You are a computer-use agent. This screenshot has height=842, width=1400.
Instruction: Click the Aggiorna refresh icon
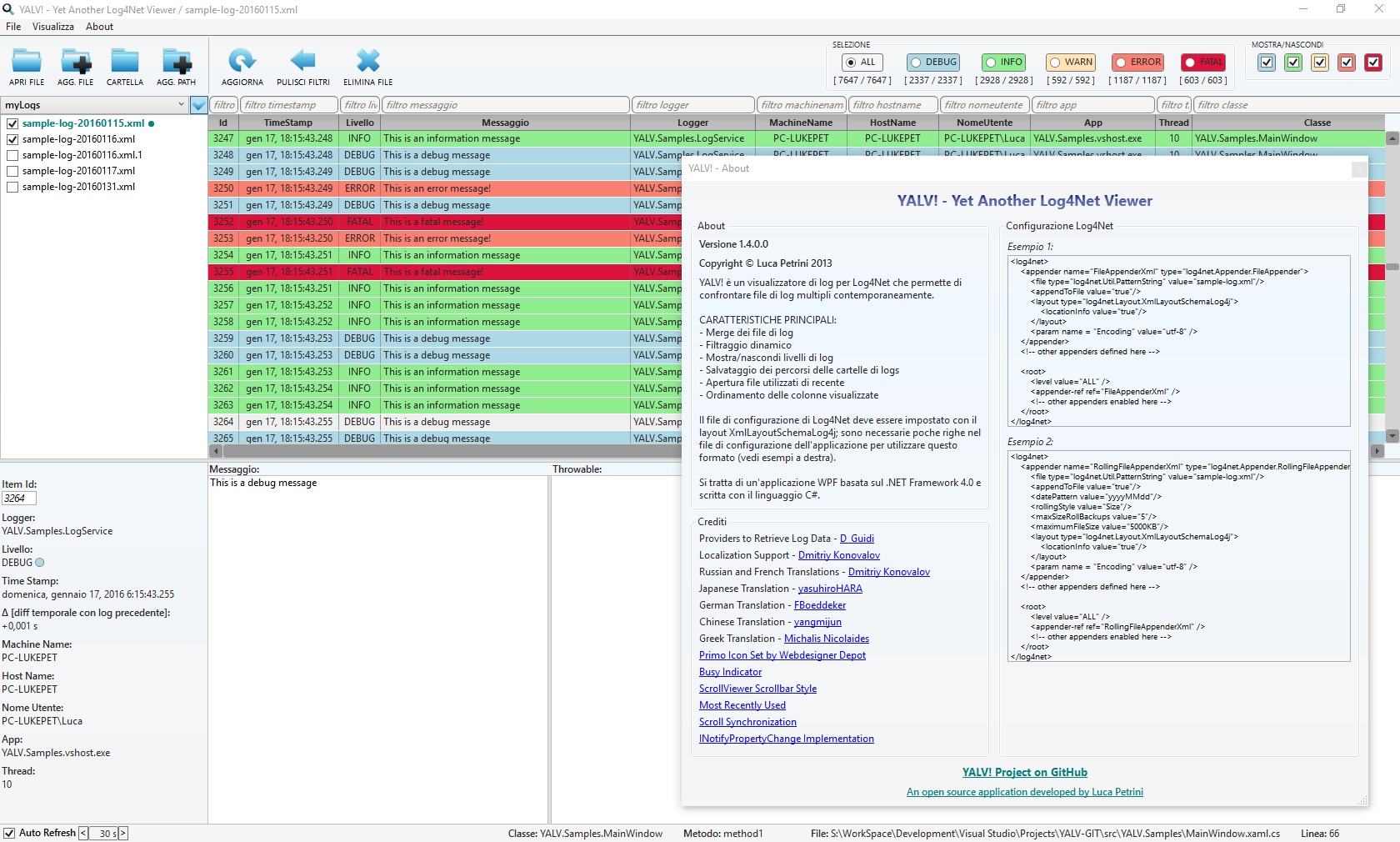point(242,60)
